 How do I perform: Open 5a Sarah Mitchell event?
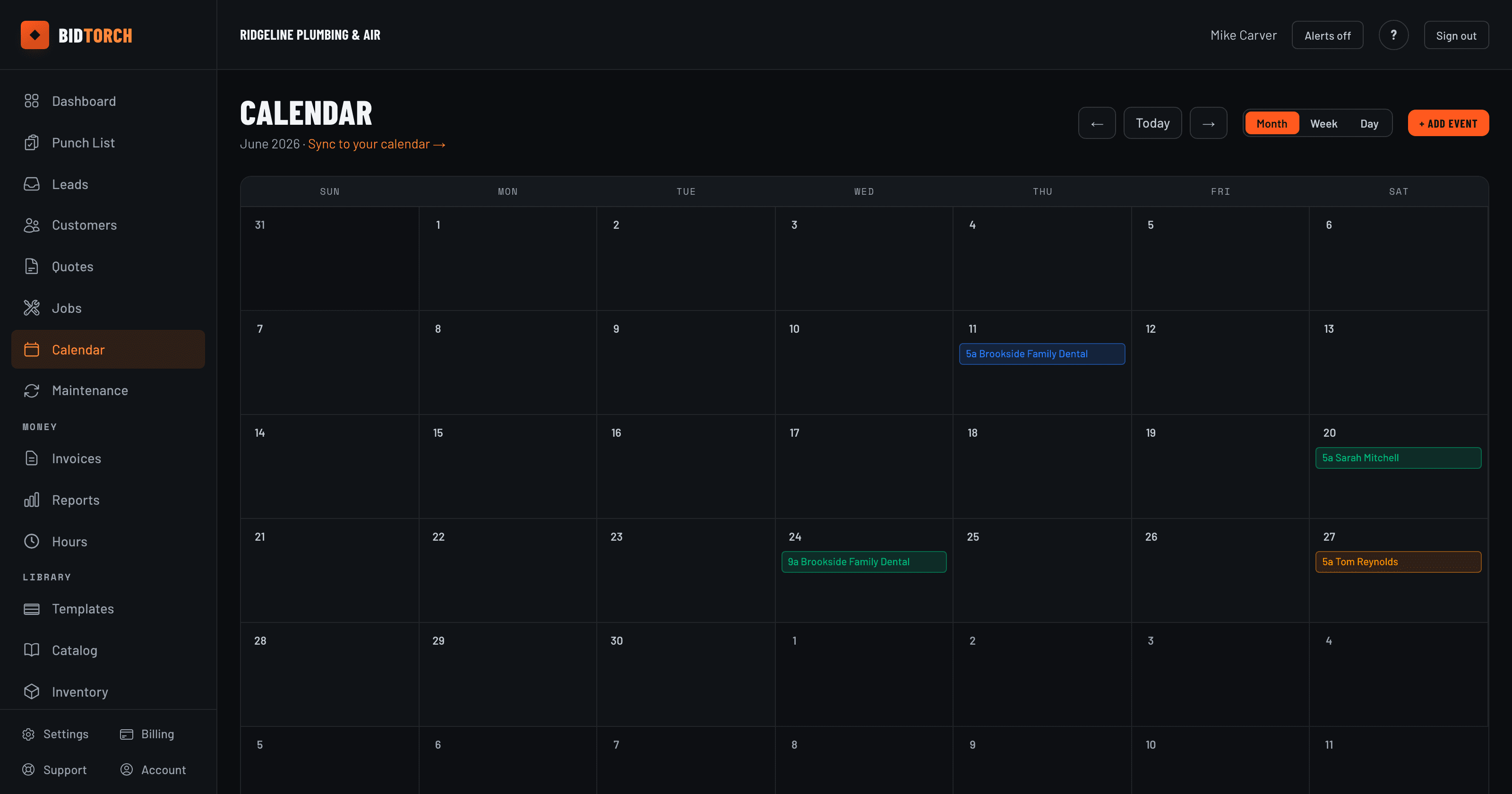(1398, 457)
